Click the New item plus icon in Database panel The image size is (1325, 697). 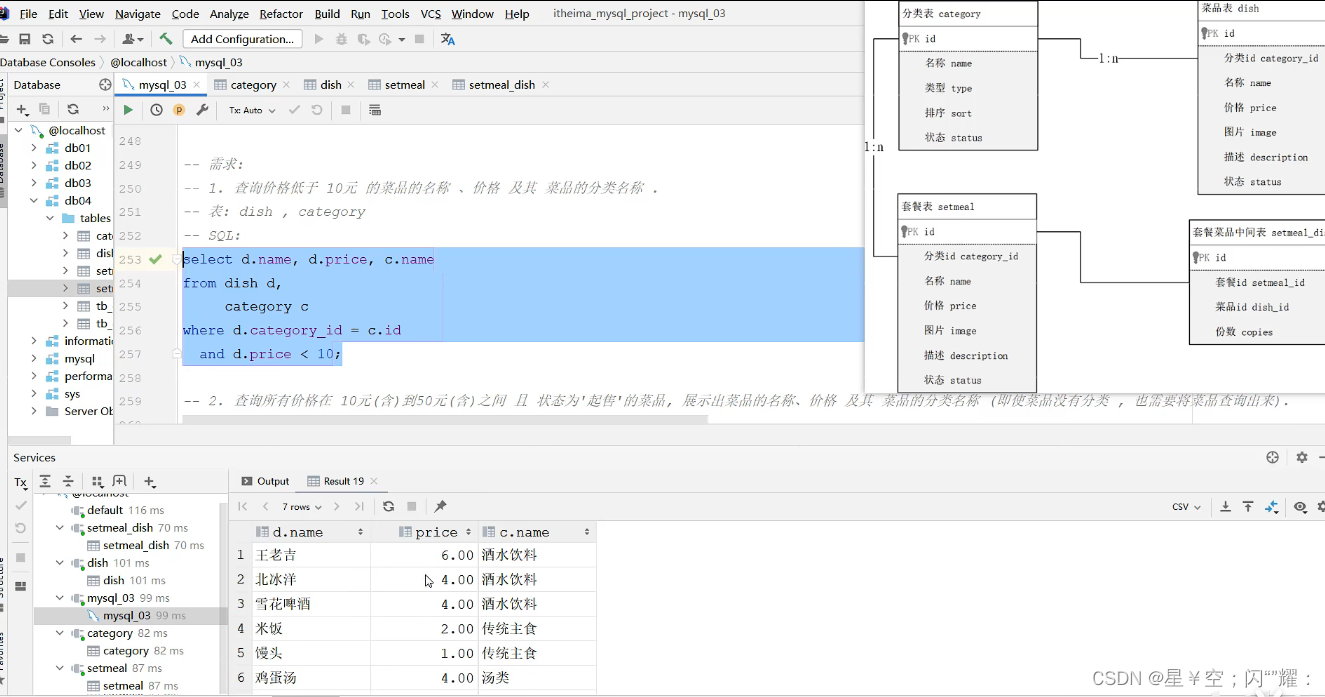pos(22,110)
